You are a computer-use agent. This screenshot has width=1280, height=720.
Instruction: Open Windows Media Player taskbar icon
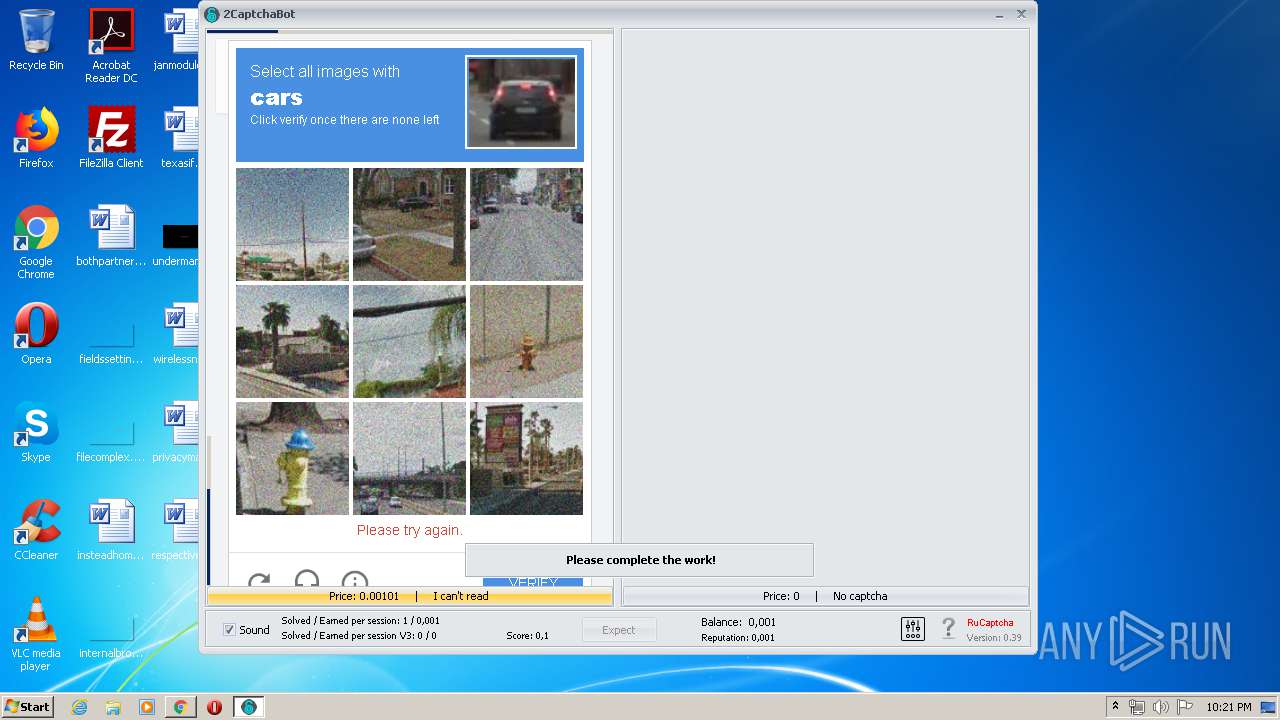[x=146, y=707]
